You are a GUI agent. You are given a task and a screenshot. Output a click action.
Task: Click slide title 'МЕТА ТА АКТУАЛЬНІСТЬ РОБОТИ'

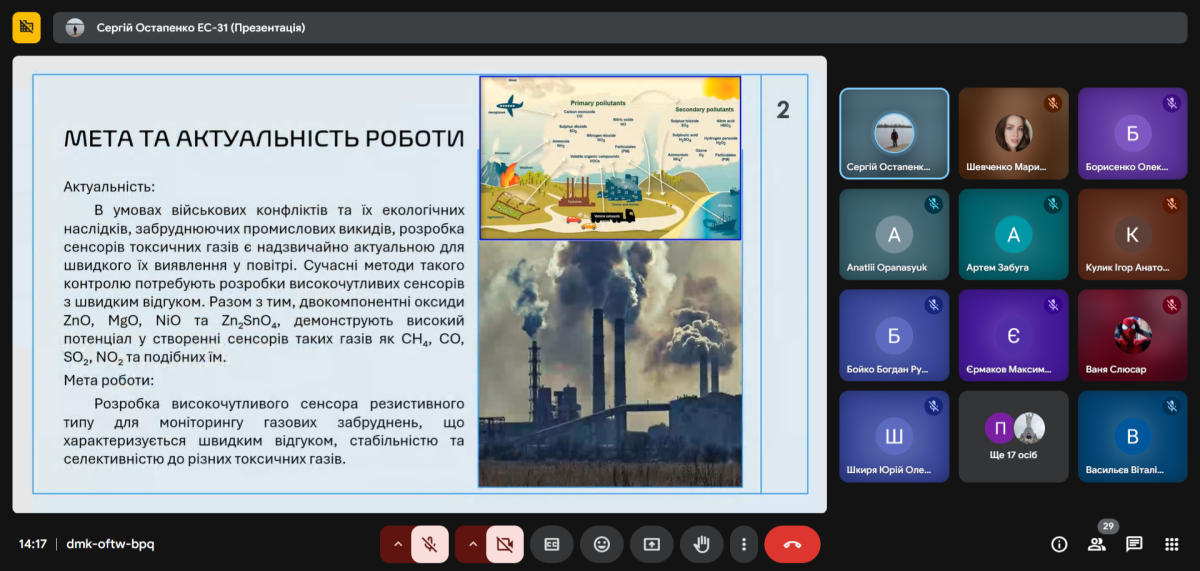pyautogui.click(x=264, y=139)
